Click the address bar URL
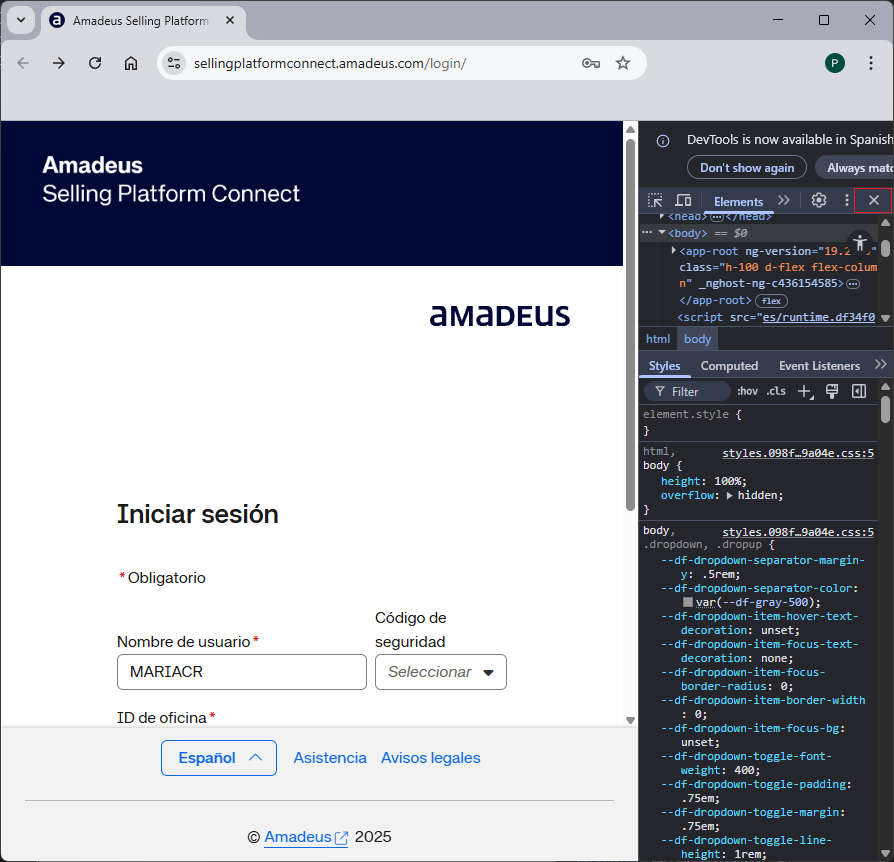Image resolution: width=894 pixels, height=862 pixels. tap(330, 63)
